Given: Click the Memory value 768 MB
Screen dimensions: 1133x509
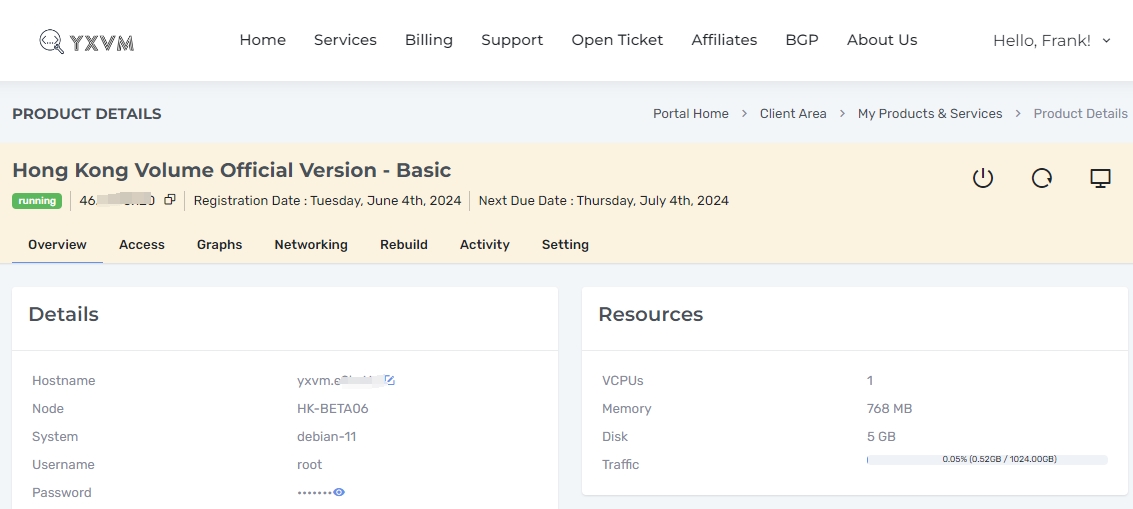Looking at the screenshot, I should point(889,409).
